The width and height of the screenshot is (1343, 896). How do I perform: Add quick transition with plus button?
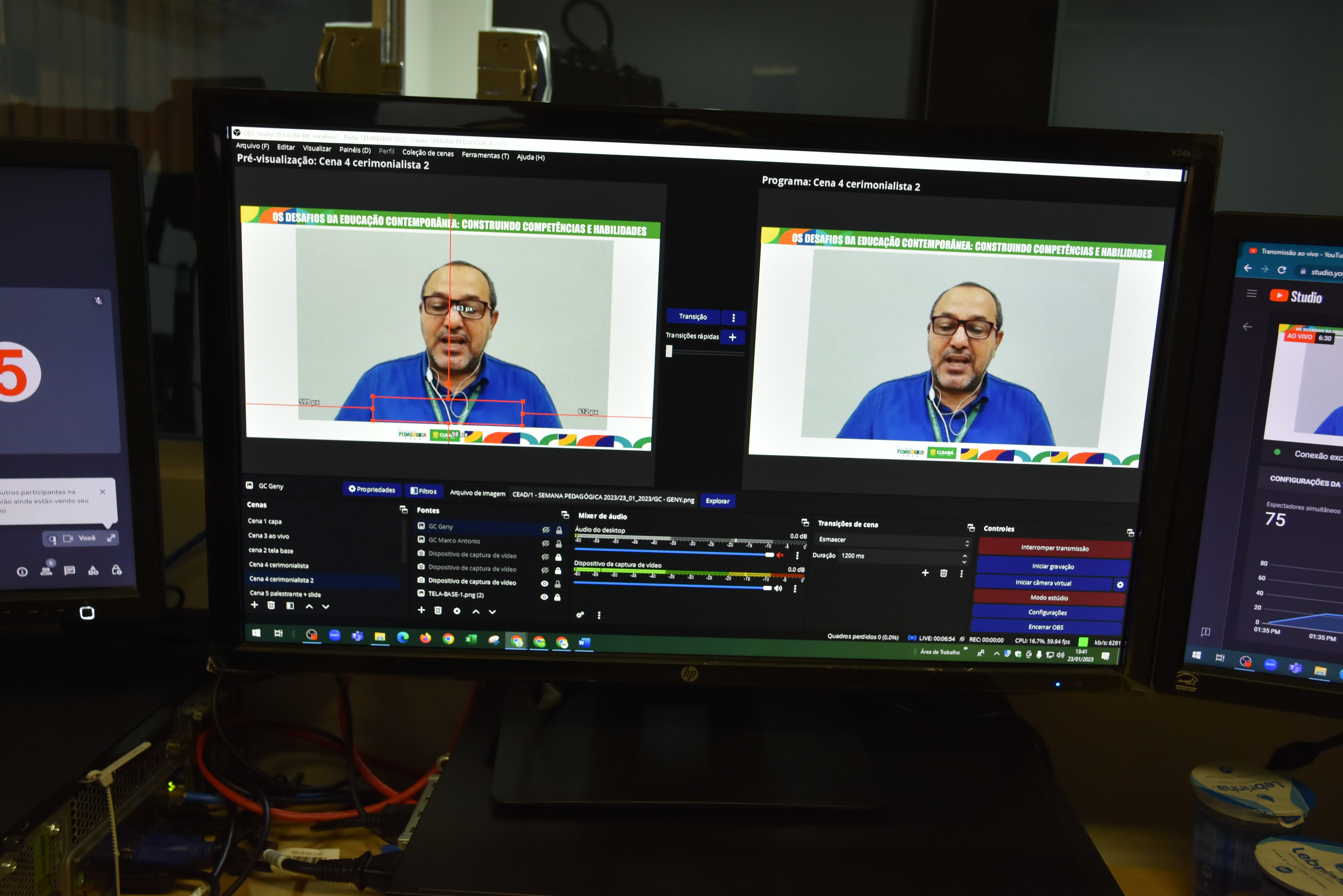tap(732, 337)
